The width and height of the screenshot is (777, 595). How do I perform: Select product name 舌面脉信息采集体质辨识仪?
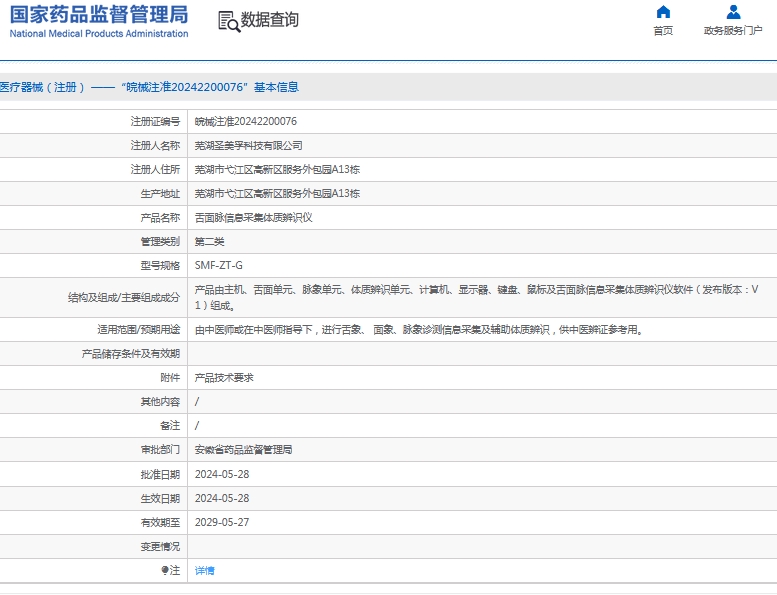point(253,217)
